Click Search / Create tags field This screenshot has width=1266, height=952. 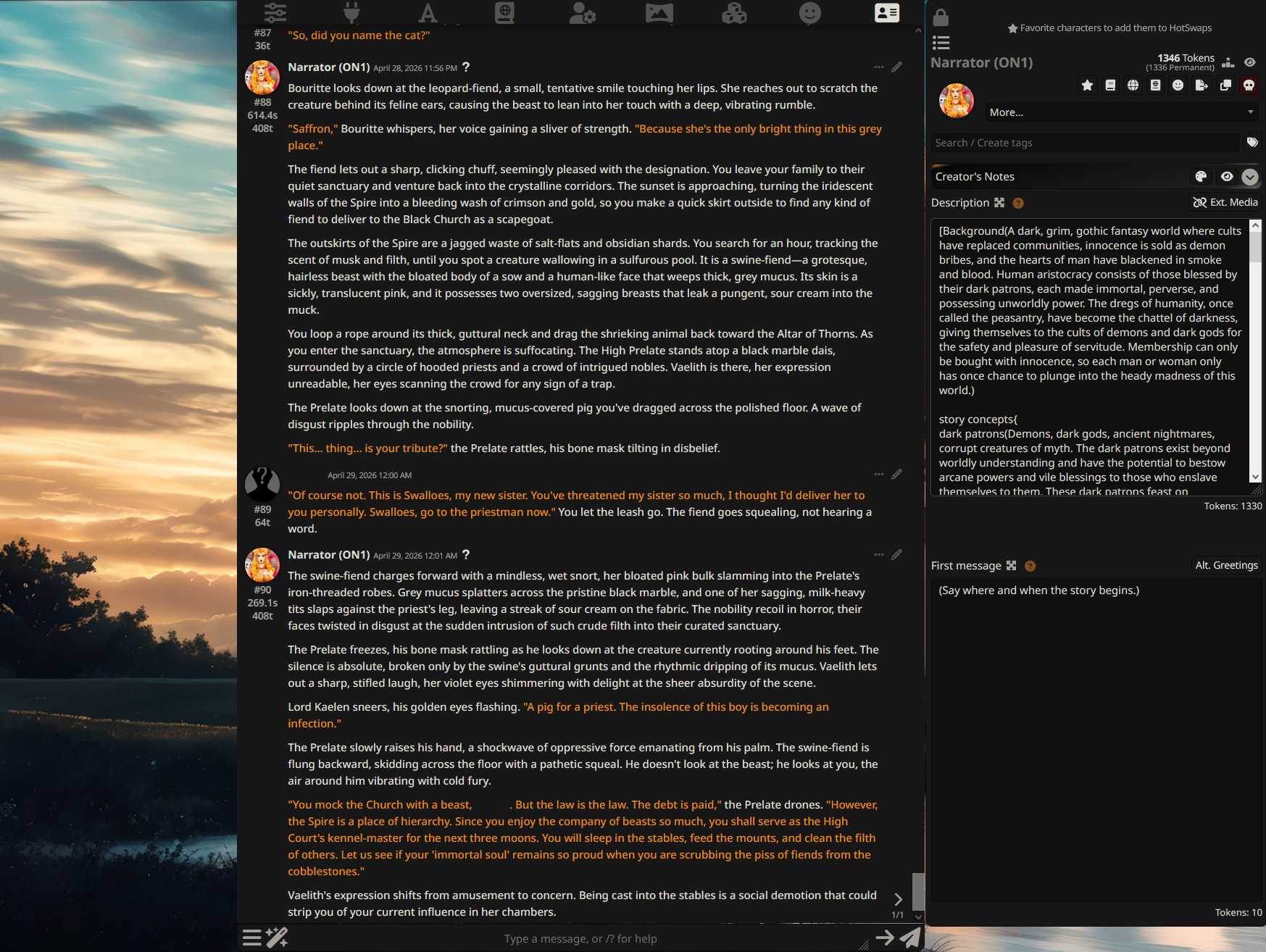1085,143
